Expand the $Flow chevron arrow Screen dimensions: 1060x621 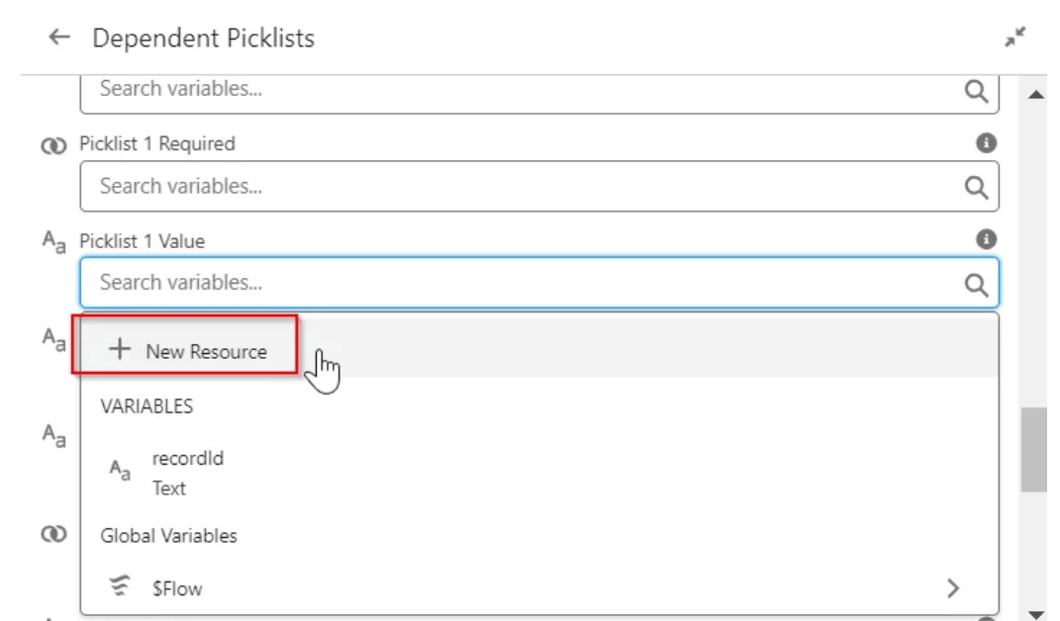(953, 588)
